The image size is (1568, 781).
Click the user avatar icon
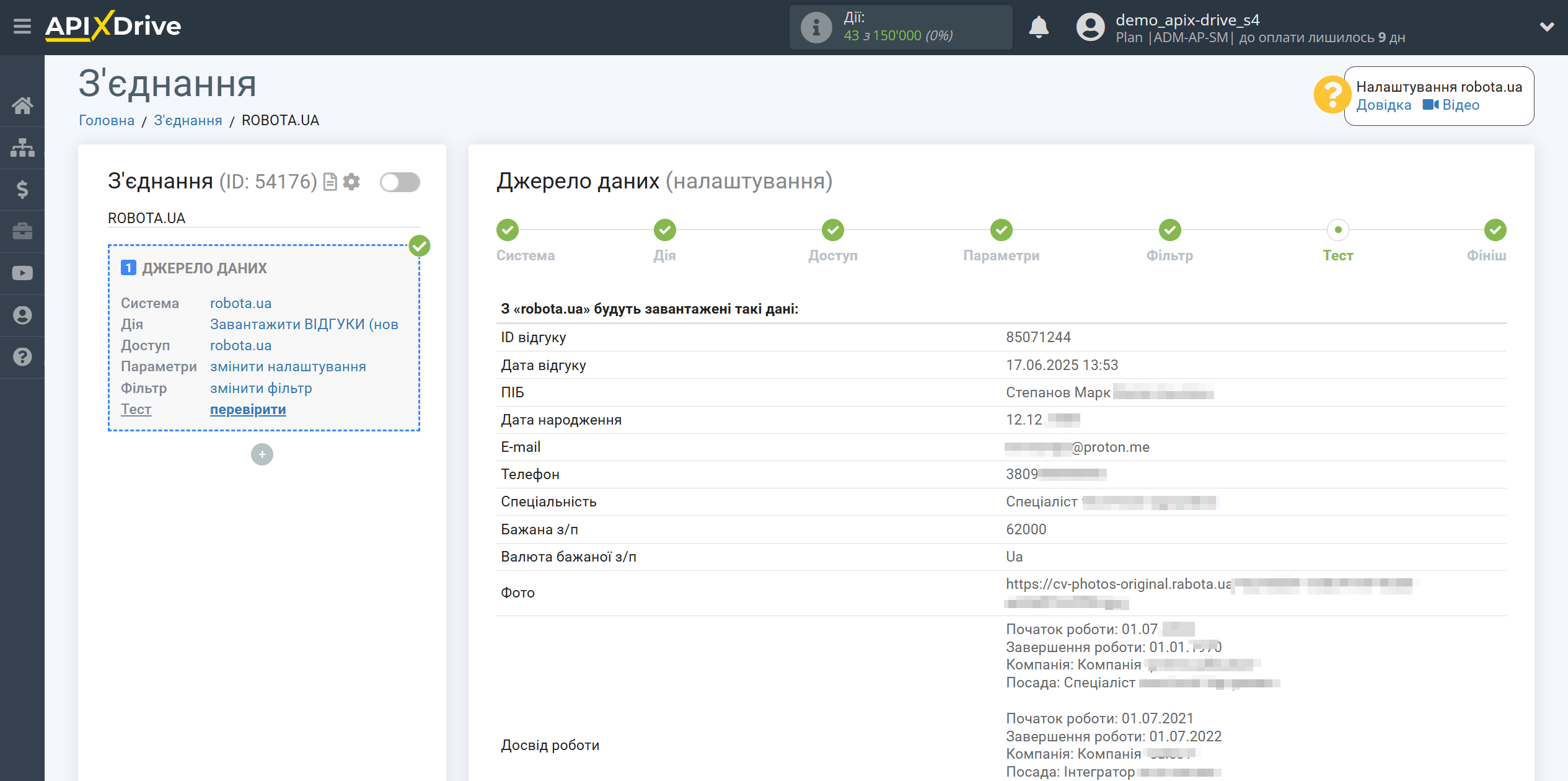pyautogui.click(x=1090, y=27)
